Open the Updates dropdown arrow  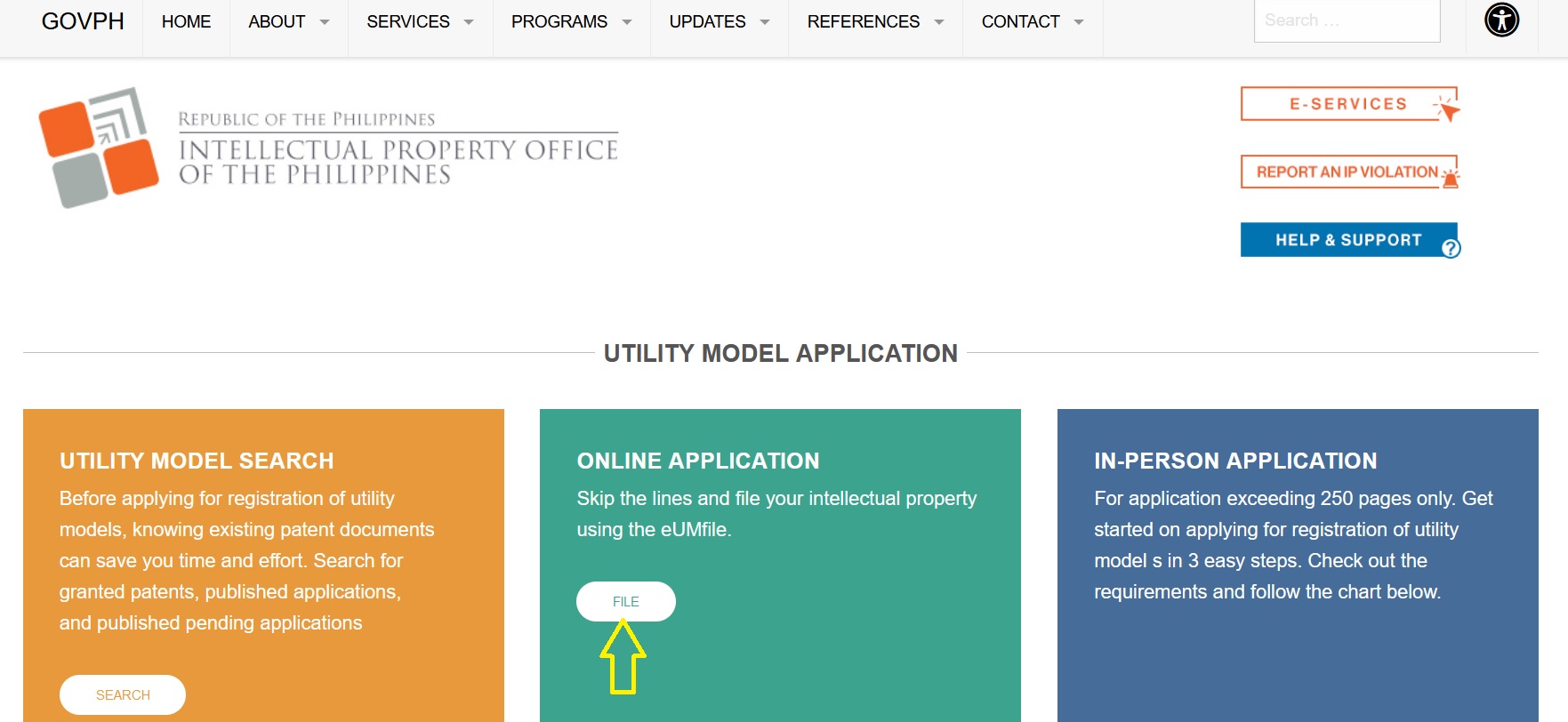coord(765,22)
